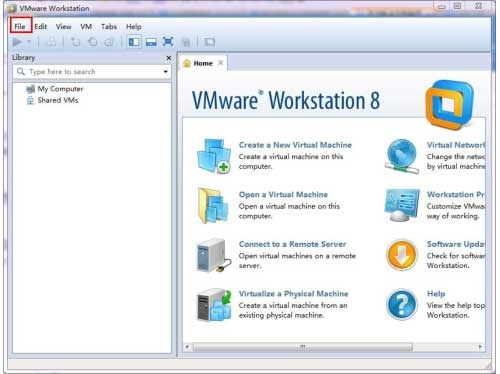Click the horizontal scrollbar left arrow

tap(187, 347)
